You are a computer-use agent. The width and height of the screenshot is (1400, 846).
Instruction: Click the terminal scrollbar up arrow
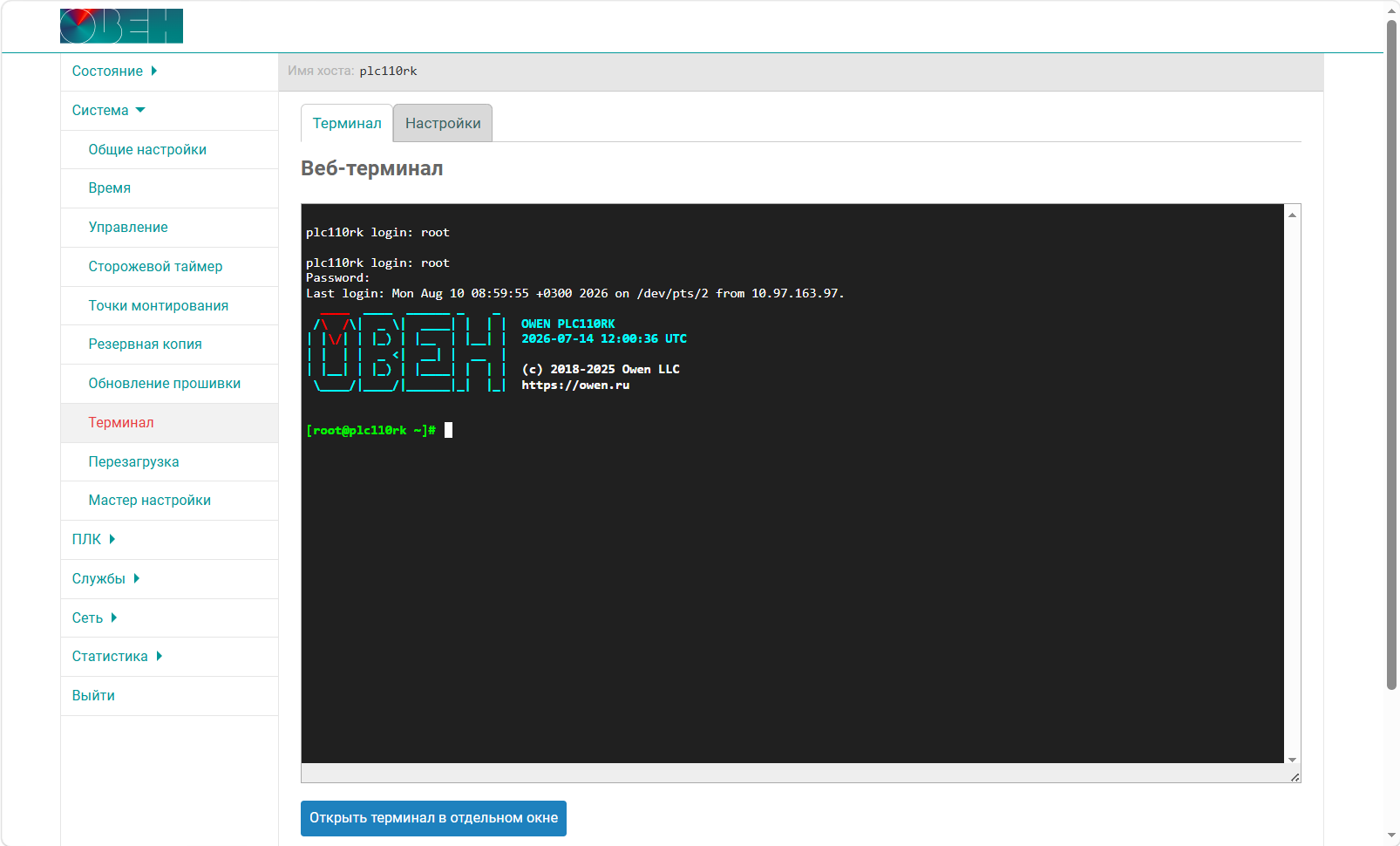(x=1293, y=215)
